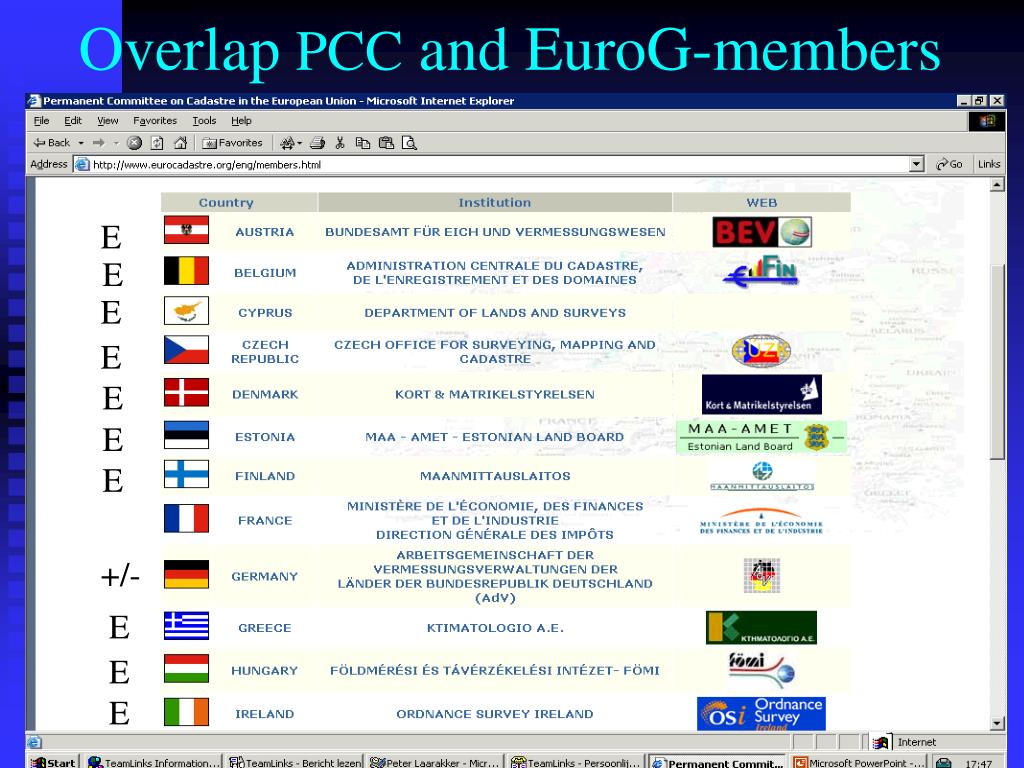Click 'MAANMITTAUSLAITOS' institution text
1024x768 pixels.
495,476
